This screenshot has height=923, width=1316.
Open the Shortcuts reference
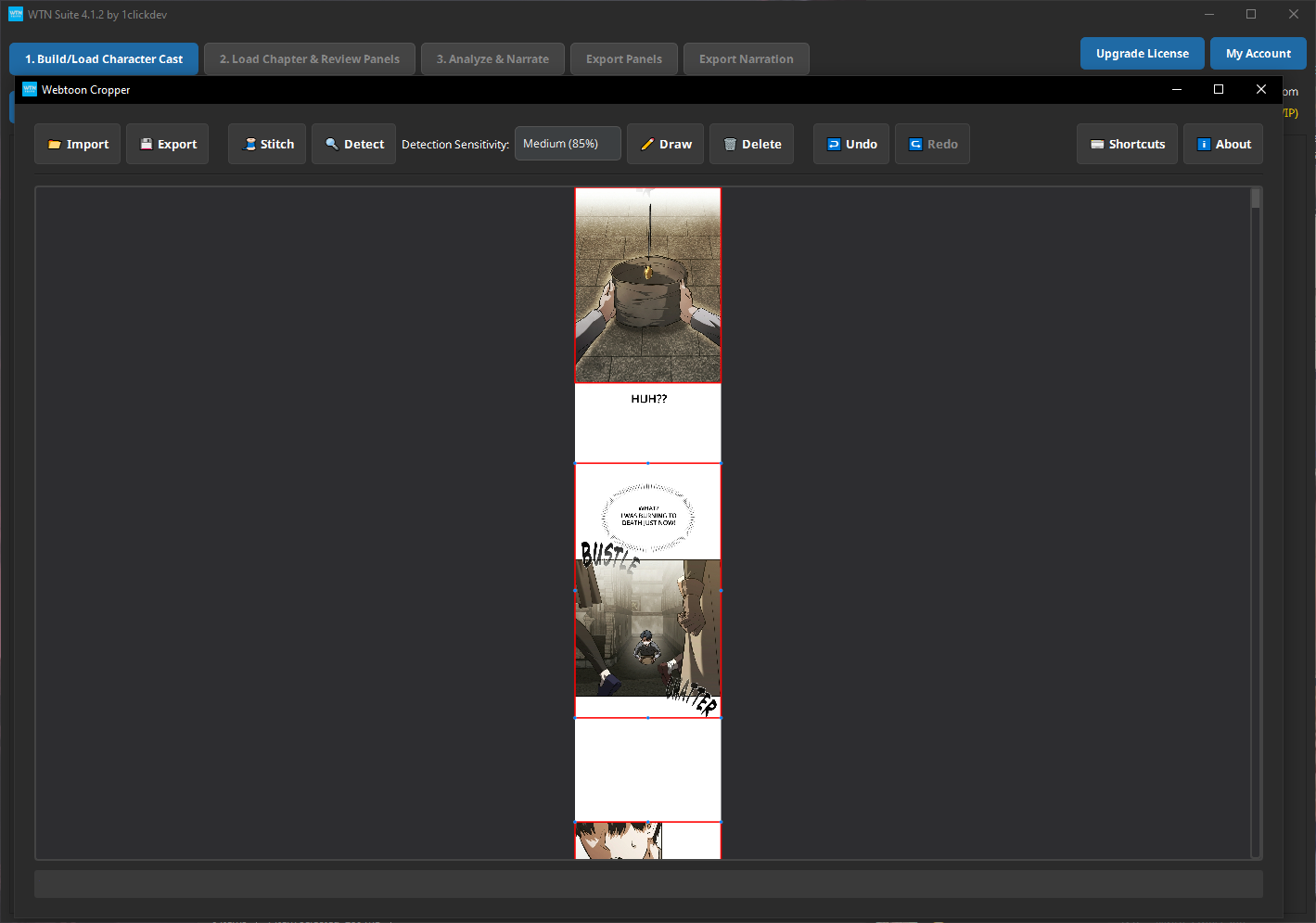[1127, 144]
